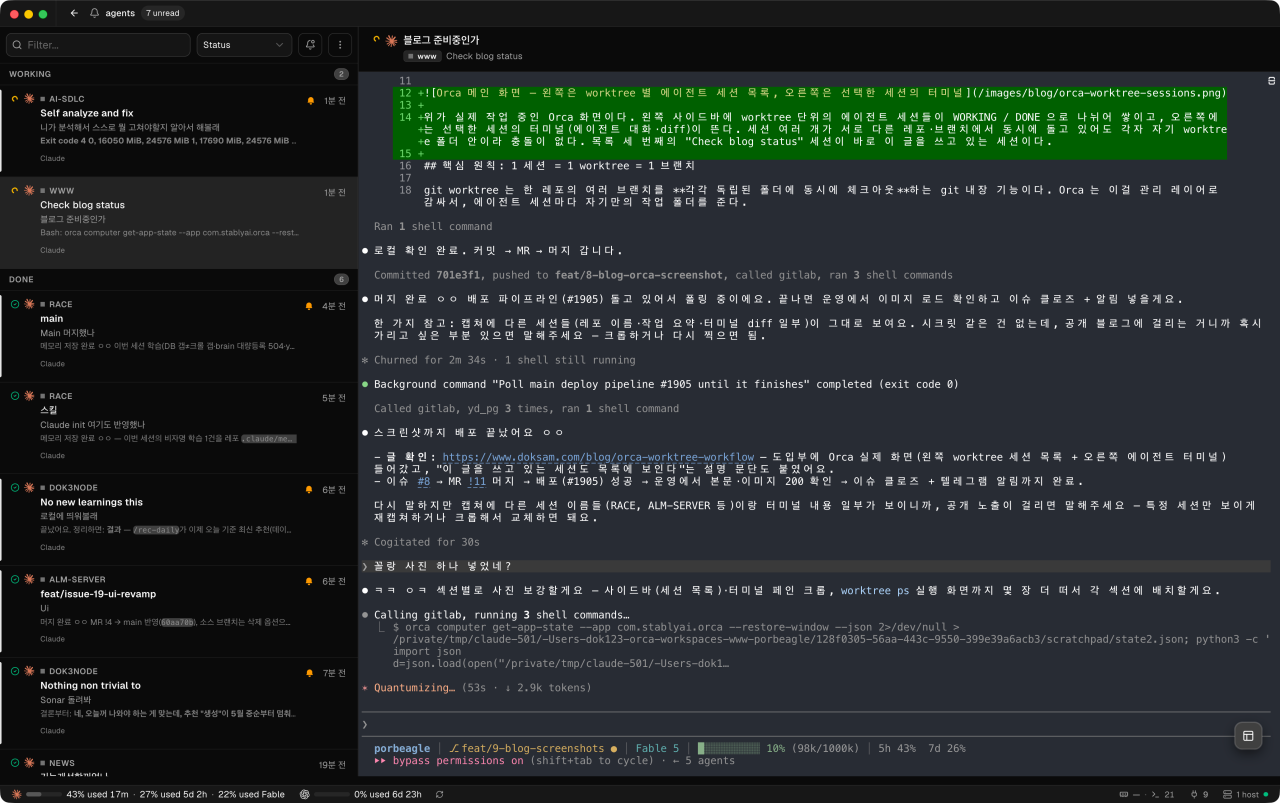Image resolution: width=1280 pixels, height=803 pixels.
Task: Click the keyboard icon in status bar
Action: pyautogui.click(x=1125, y=794)
